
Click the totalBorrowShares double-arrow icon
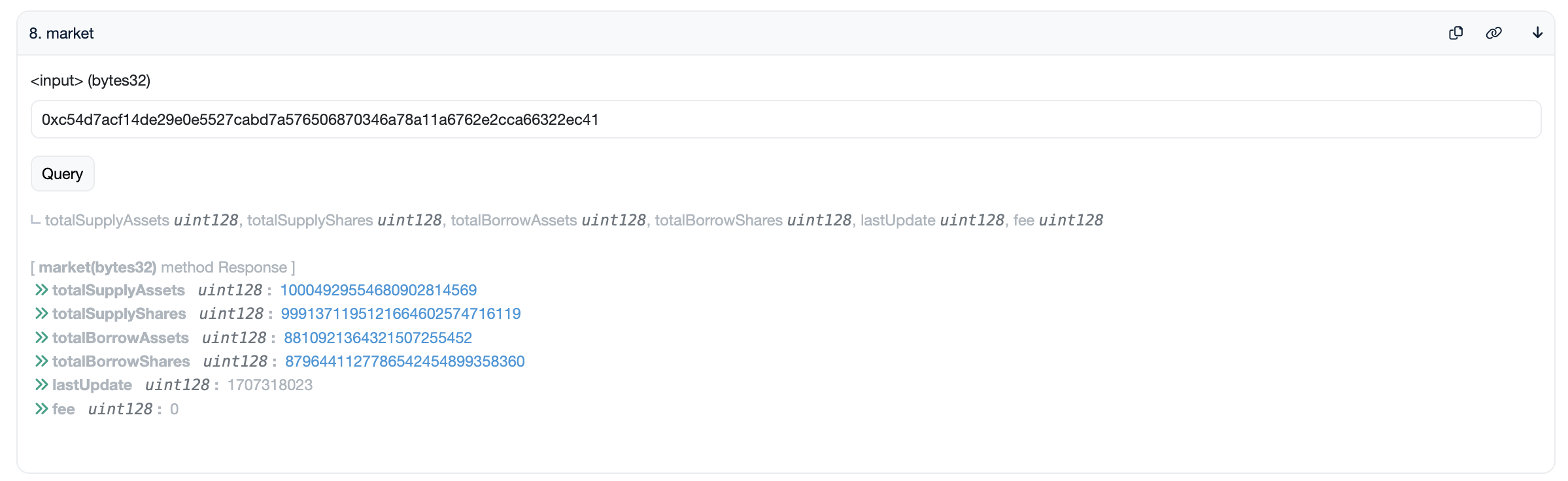[x=42, y=361]
